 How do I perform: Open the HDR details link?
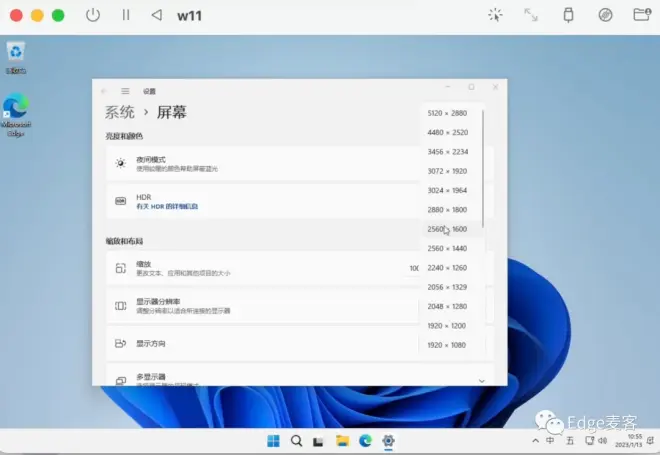point(167,206)
